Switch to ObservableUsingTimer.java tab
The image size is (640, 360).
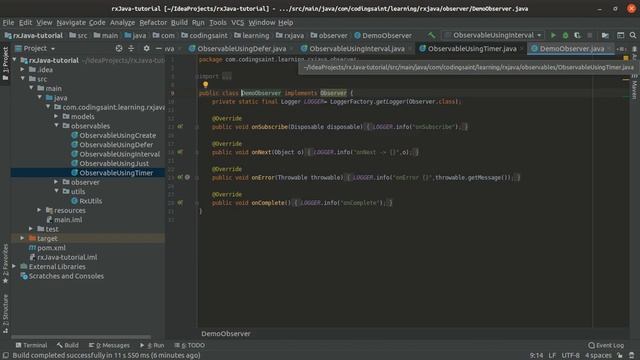tap(471, 49)
